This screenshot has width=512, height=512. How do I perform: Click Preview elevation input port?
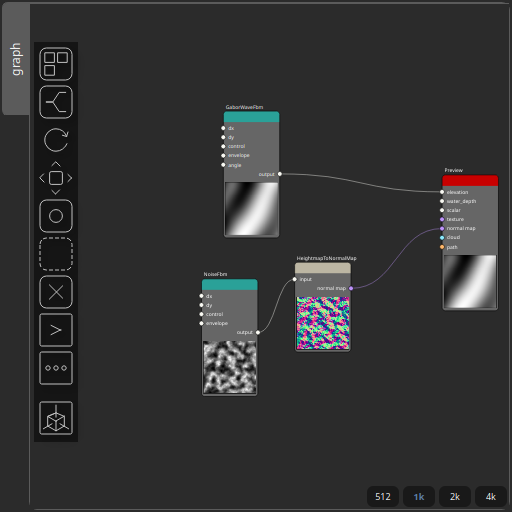(442, 192)
